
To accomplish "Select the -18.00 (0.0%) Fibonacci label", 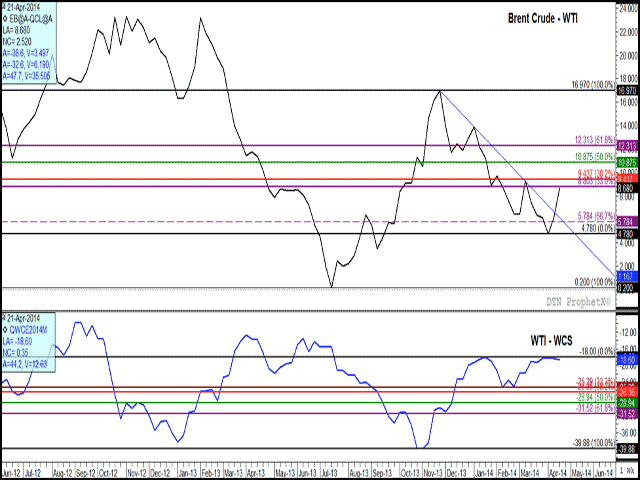I will click(597, 351).
